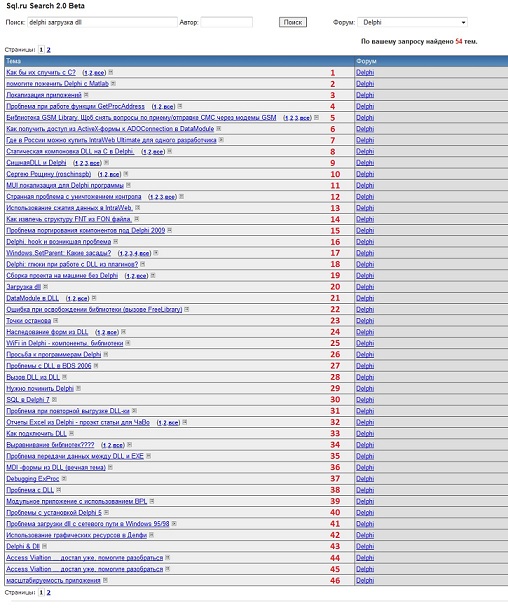This screenshot has height=610, width=508.
Task: Click the icon beside 'Локализация приложений' topic
Action: pyautogui.click(x=86, y=95)
